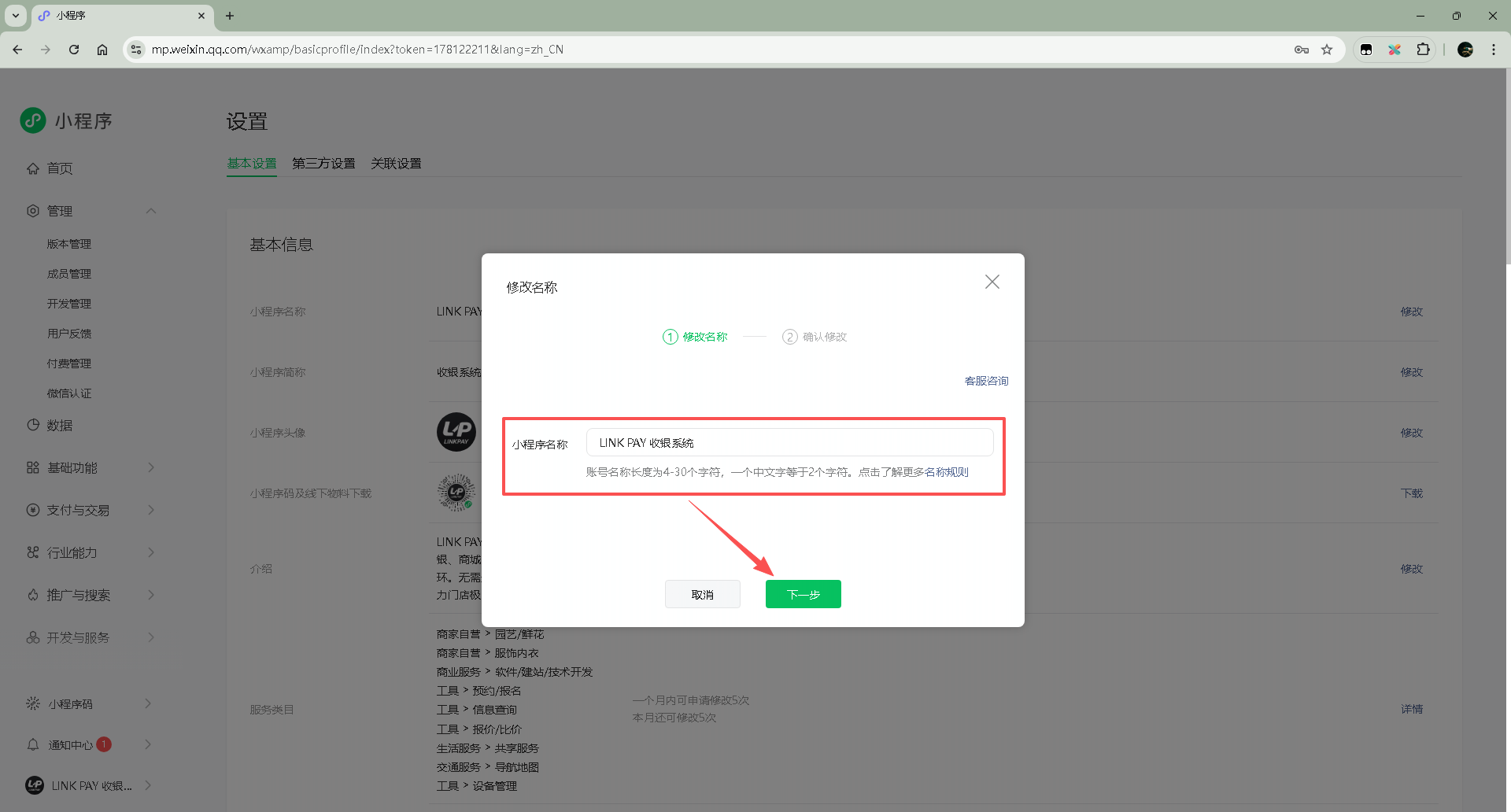Viewport: 1511px width, 812px height.
Task: Expand the 推广与搜索 sidebar menu
Action: 151,595
